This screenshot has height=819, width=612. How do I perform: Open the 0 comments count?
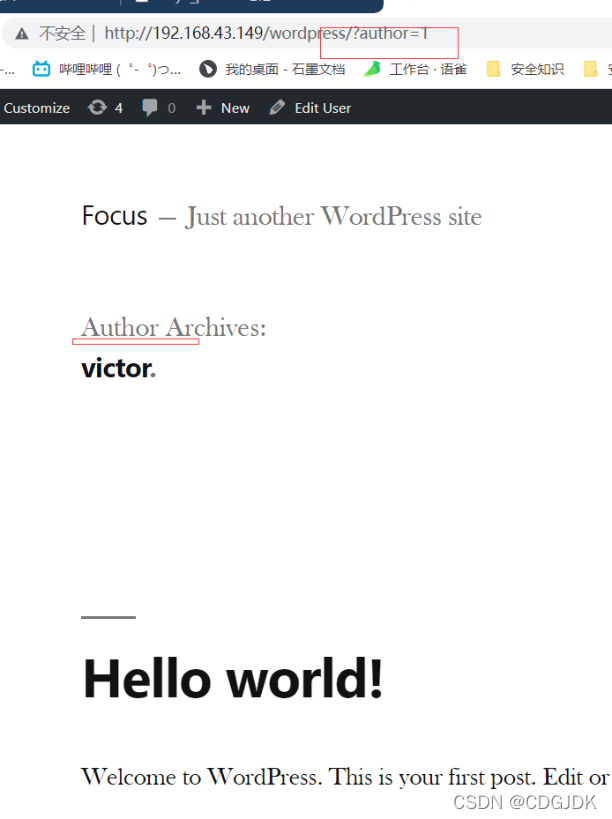tap(172, 108)
